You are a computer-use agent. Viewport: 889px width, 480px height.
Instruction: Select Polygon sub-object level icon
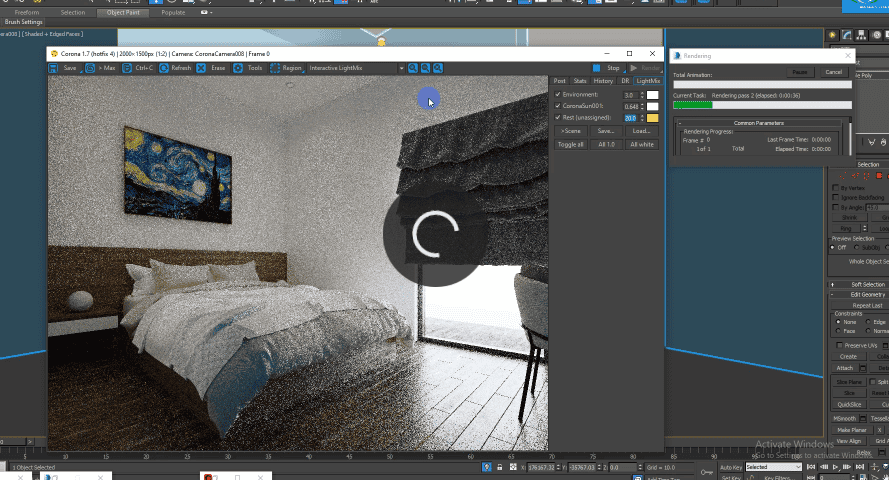pos(879,176)
